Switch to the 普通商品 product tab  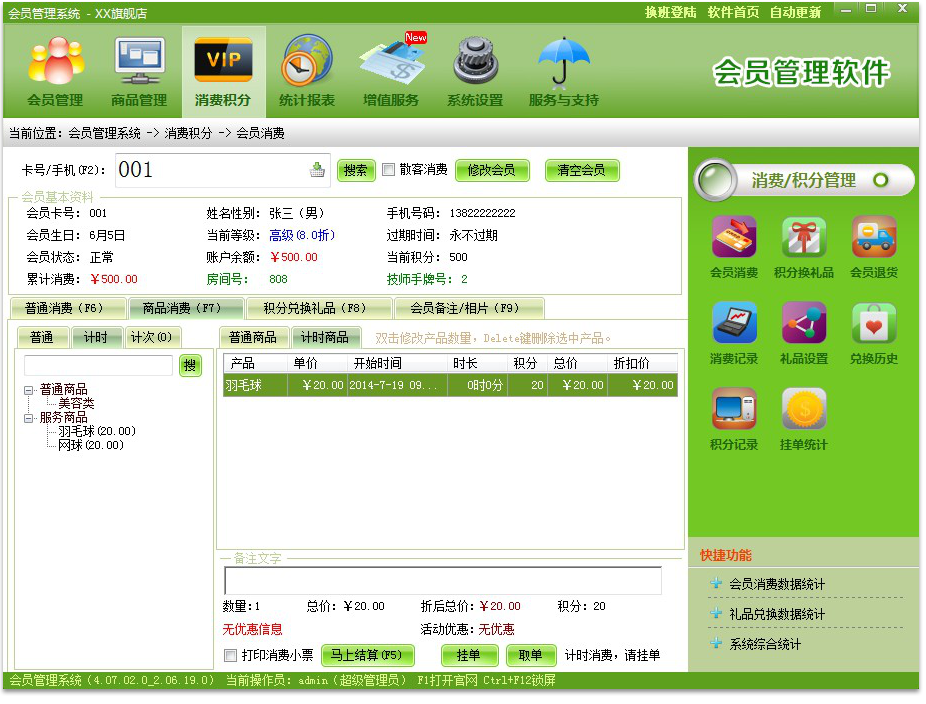point(253,337)
